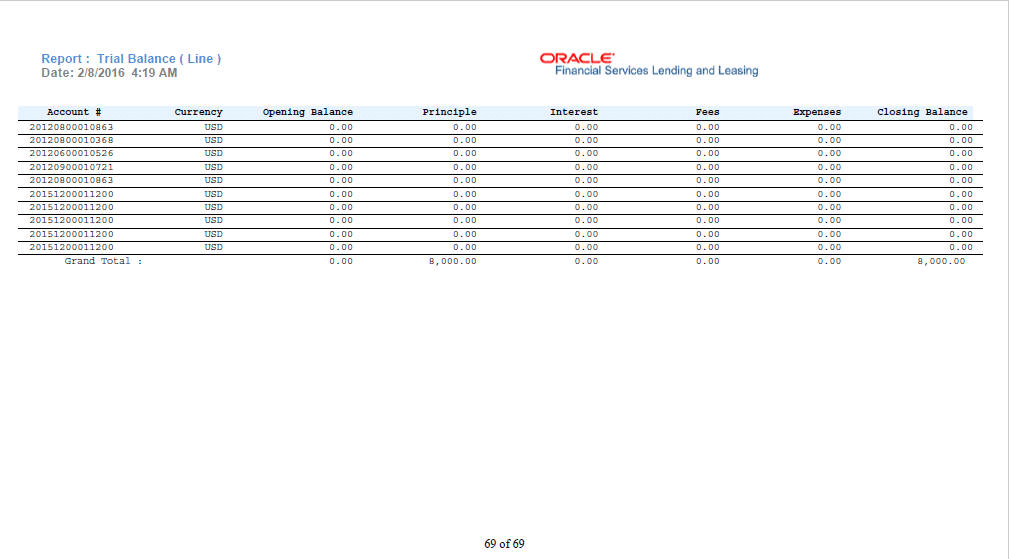
Task: Click Principle value for account 20120600010526
Action: tap(465, 154)
